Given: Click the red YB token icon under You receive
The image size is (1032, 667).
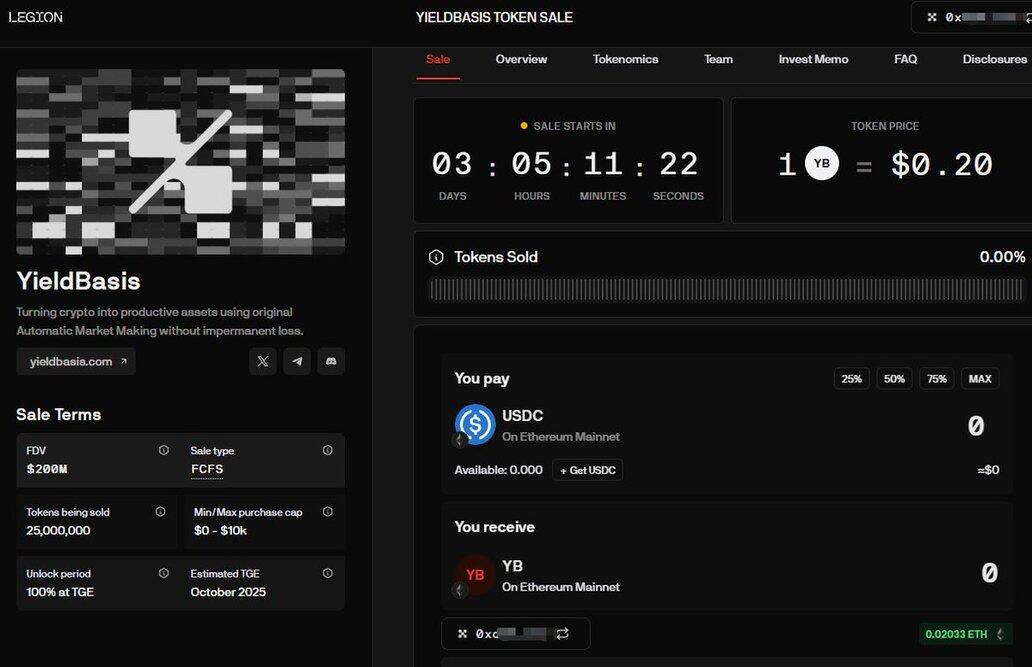Looking at the screenshot, I should [475, 575].
